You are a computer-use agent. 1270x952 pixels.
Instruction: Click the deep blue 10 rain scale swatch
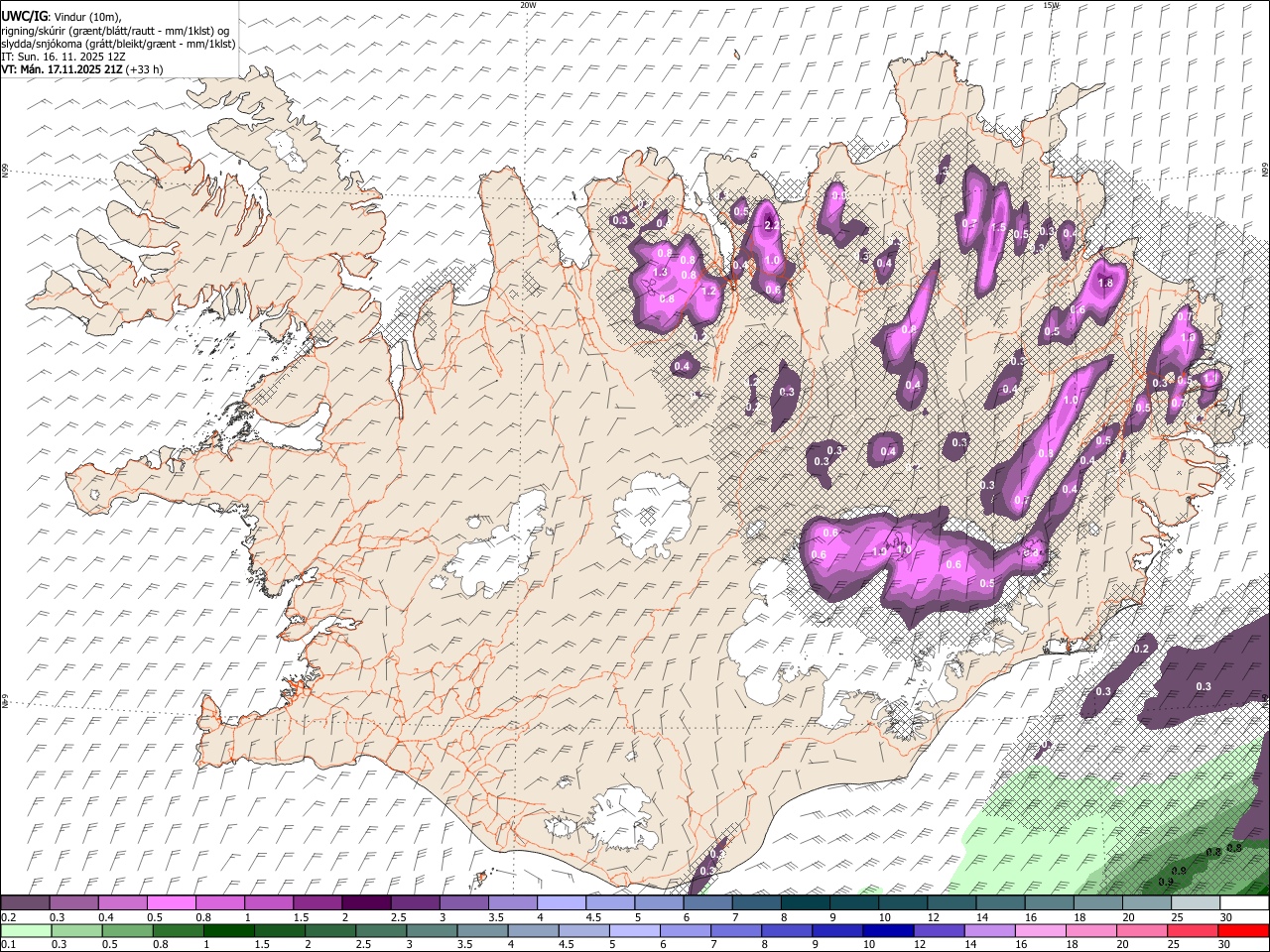point(887,931)
